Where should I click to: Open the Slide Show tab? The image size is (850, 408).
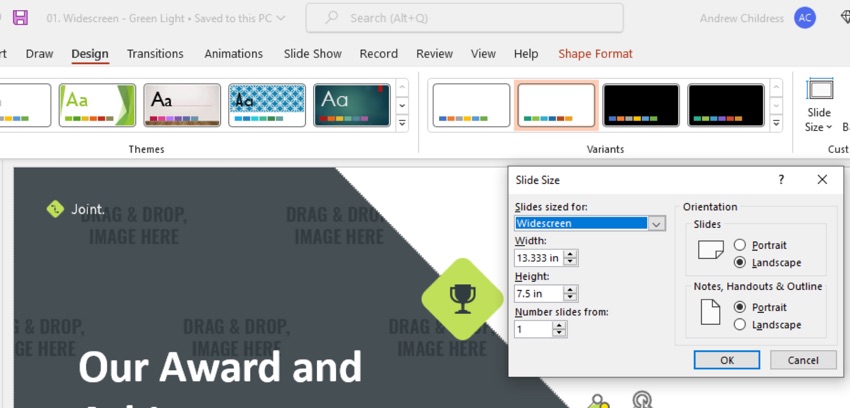pyautogui.click(x=313, y=54)
